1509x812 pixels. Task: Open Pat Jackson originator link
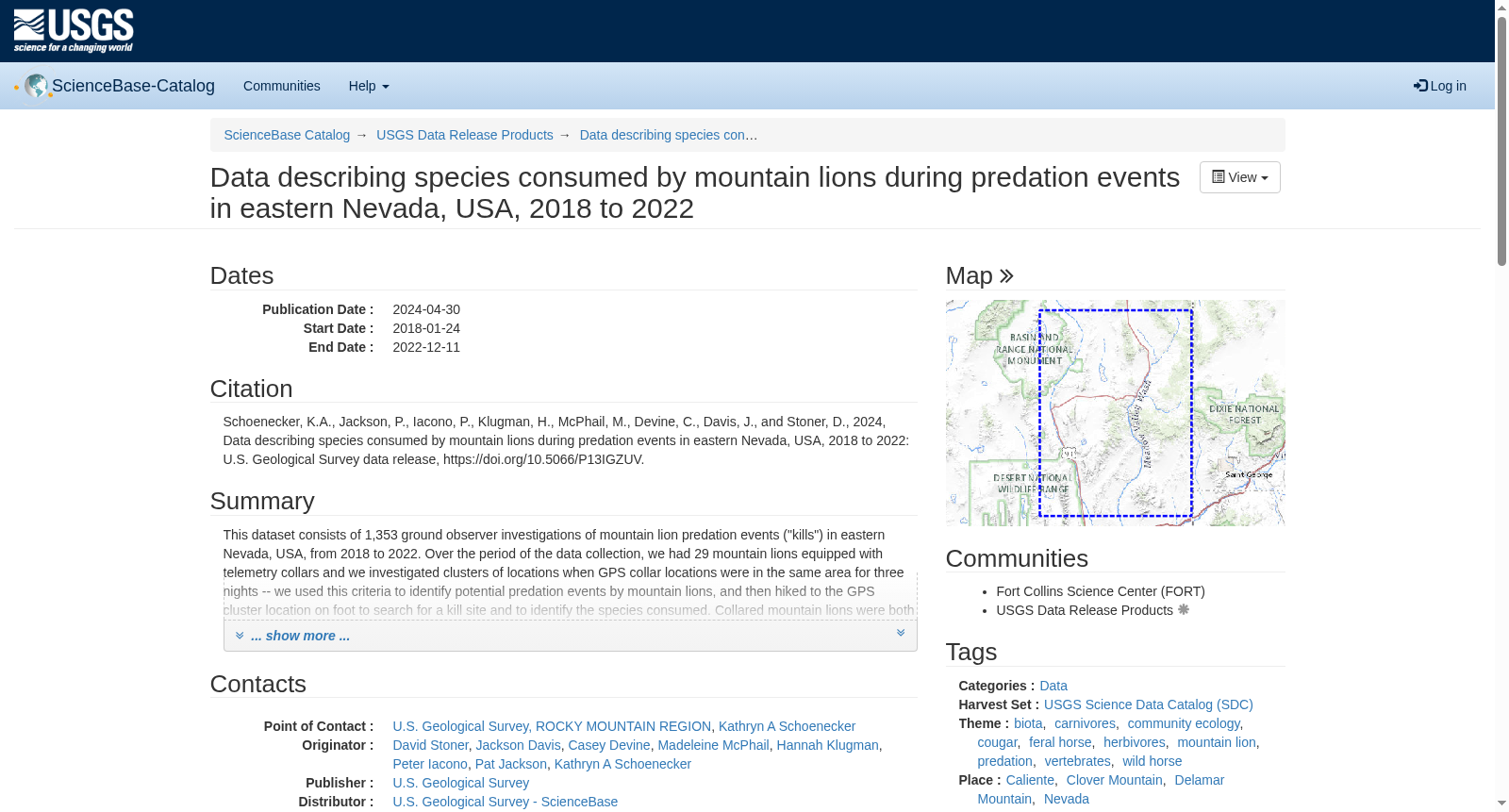[x=511, y=764]
